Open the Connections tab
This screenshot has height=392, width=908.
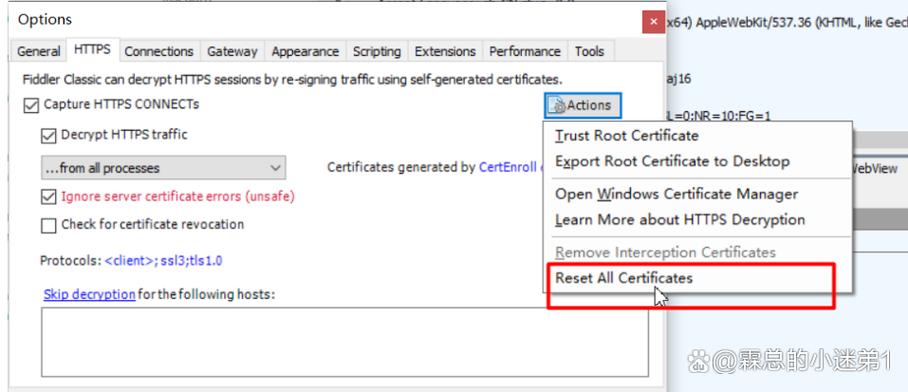(x=159, y=52)
